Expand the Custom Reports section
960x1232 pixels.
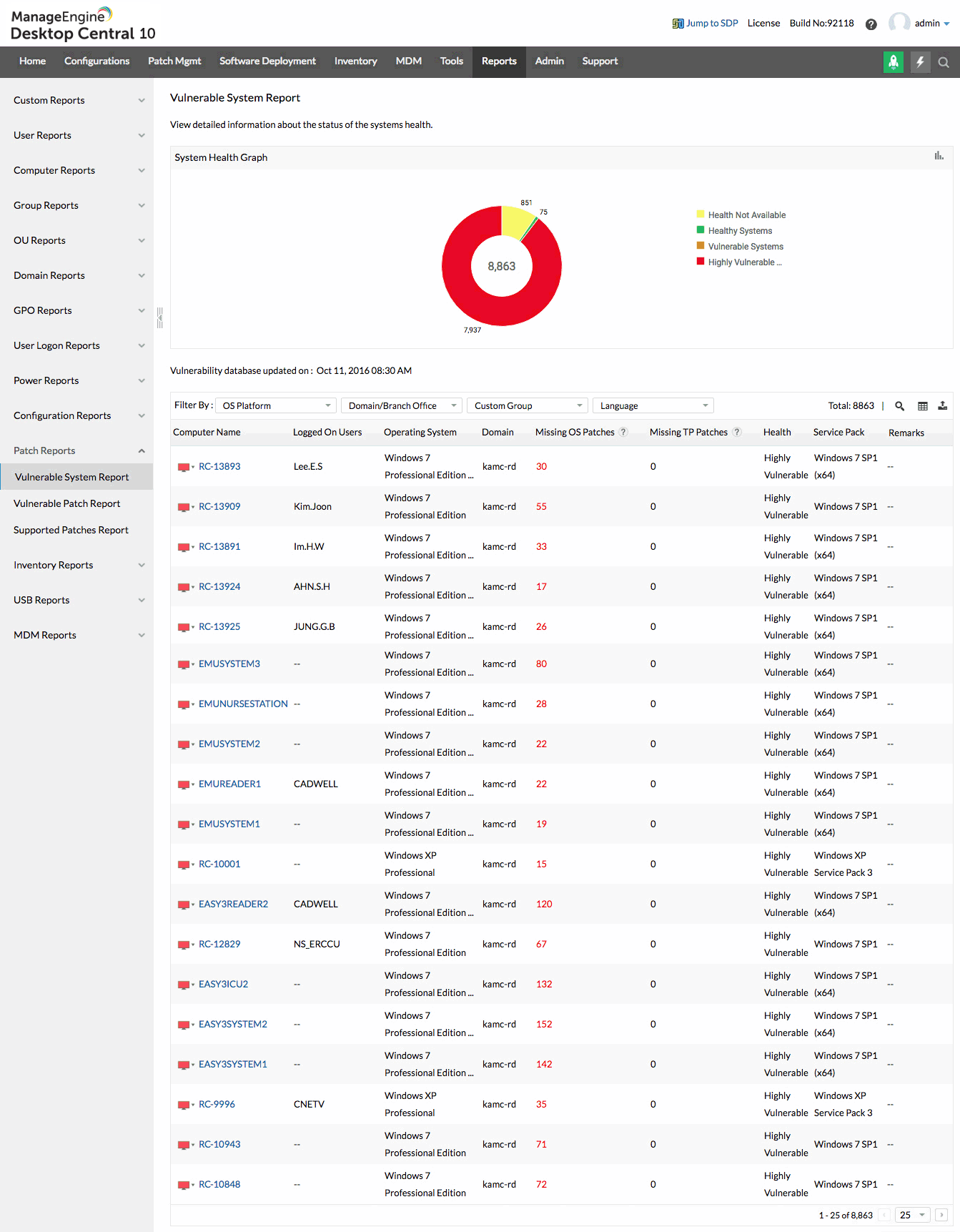click(x=76, y=100)
